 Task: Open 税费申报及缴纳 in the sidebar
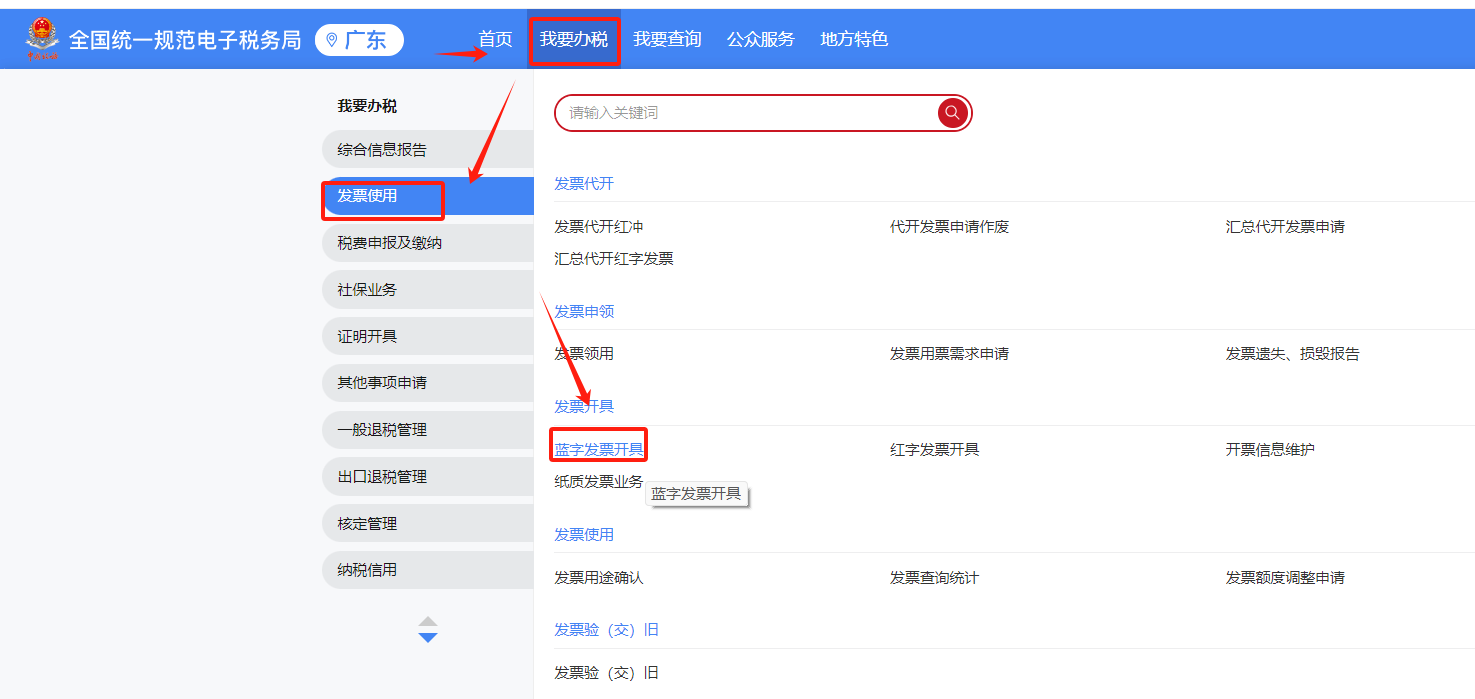pos(428,243)
